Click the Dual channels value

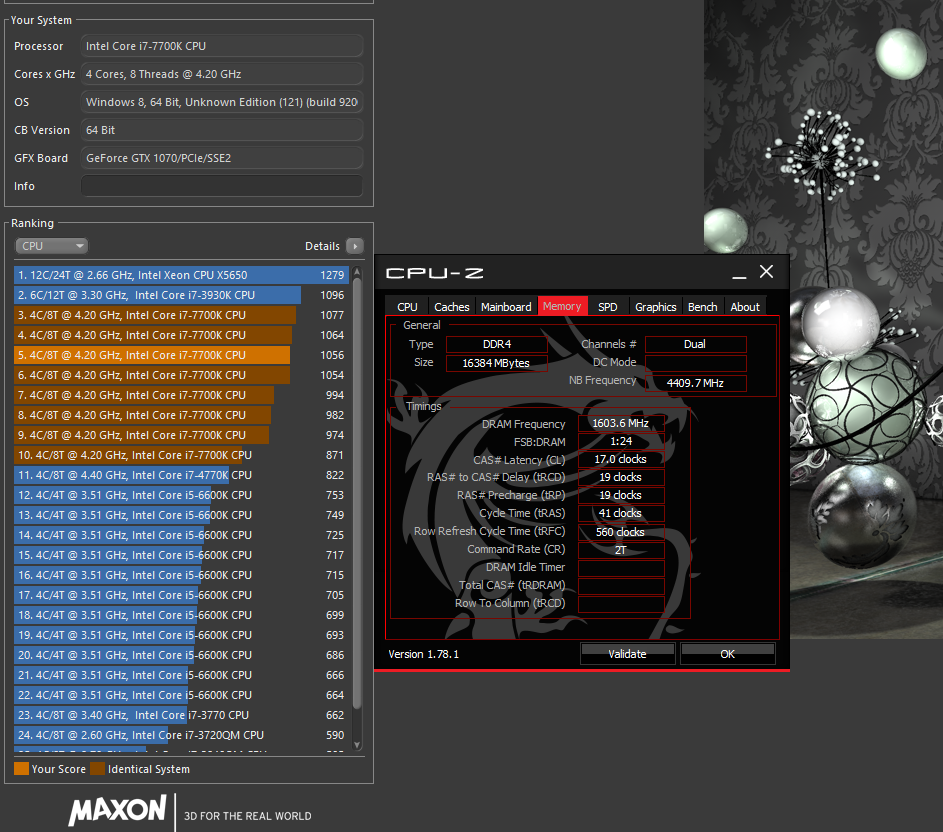[695, 344]
